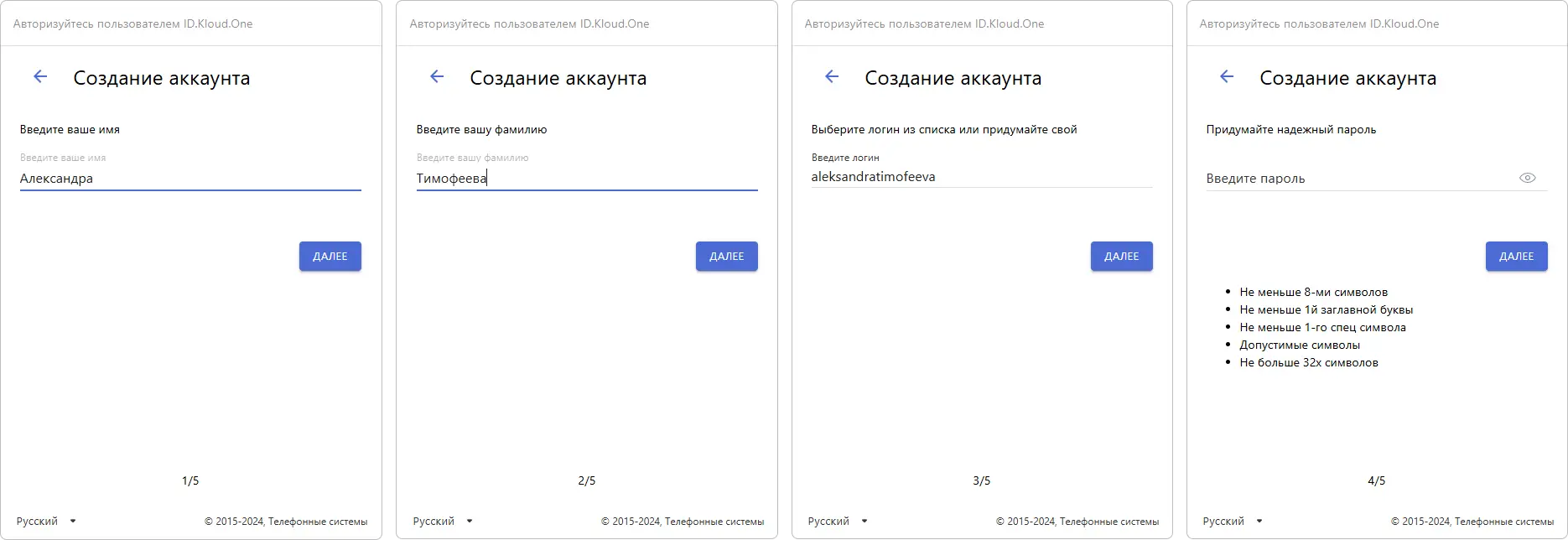Go back from the first name step
The width and height of the screenshot is (1568, 540).
tap(40, 77)
